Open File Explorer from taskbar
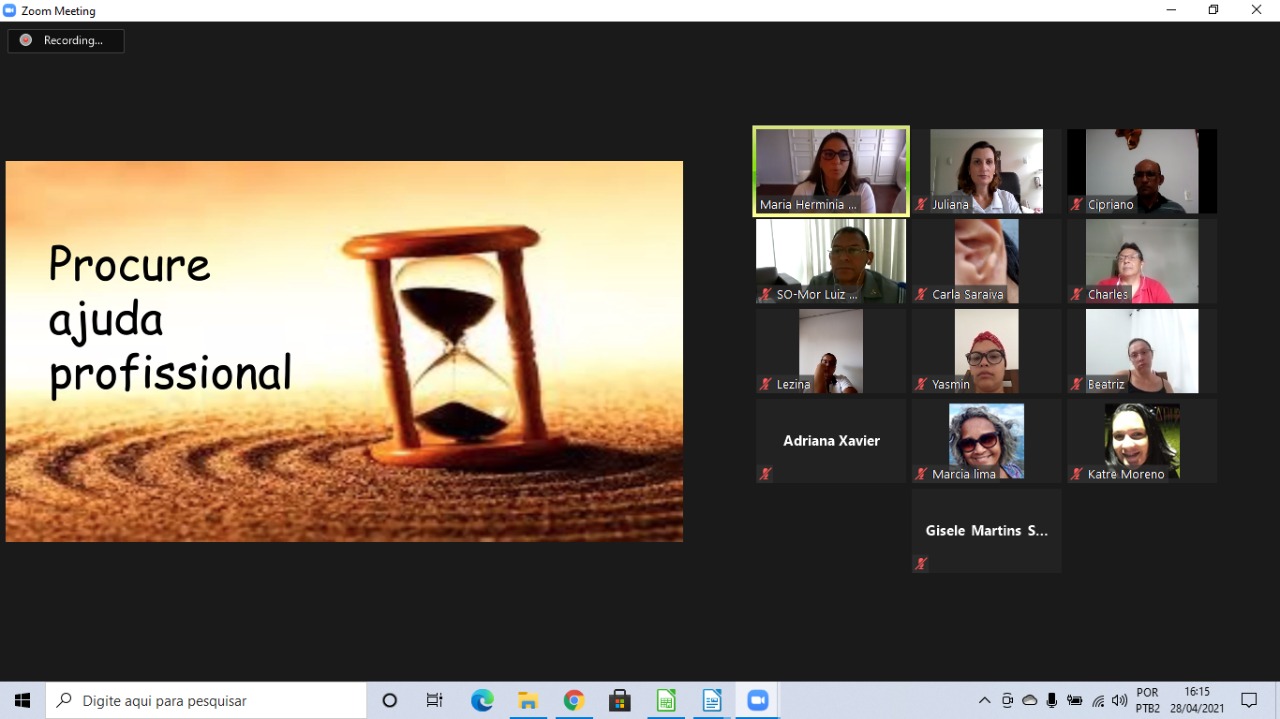 (528, 700)
